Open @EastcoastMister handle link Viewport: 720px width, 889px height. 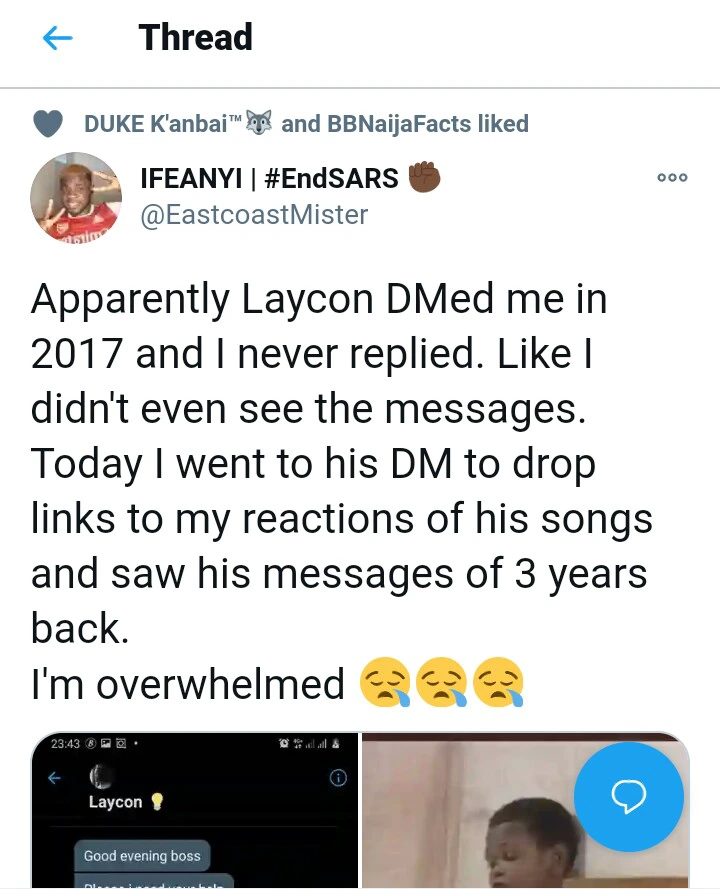point(254,214)
